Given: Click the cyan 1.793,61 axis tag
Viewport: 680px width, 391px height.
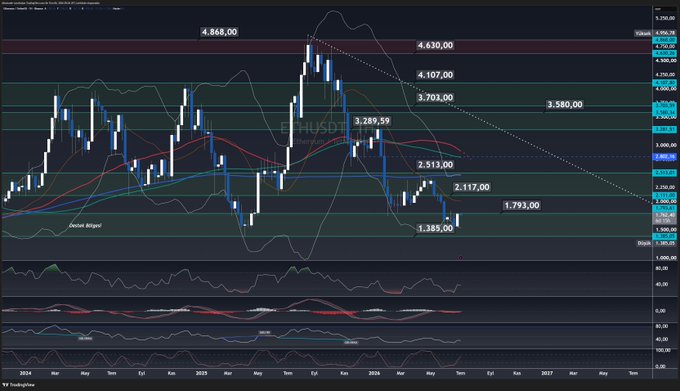Looking at the screenshot, I should [x=665, y=209].
